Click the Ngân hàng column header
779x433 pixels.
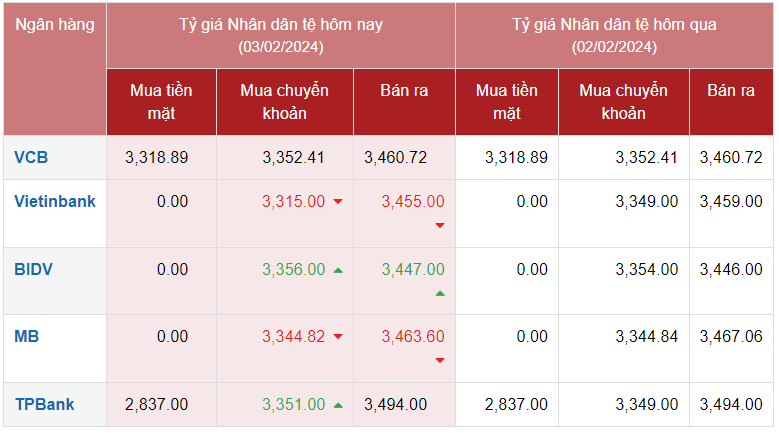55,25
